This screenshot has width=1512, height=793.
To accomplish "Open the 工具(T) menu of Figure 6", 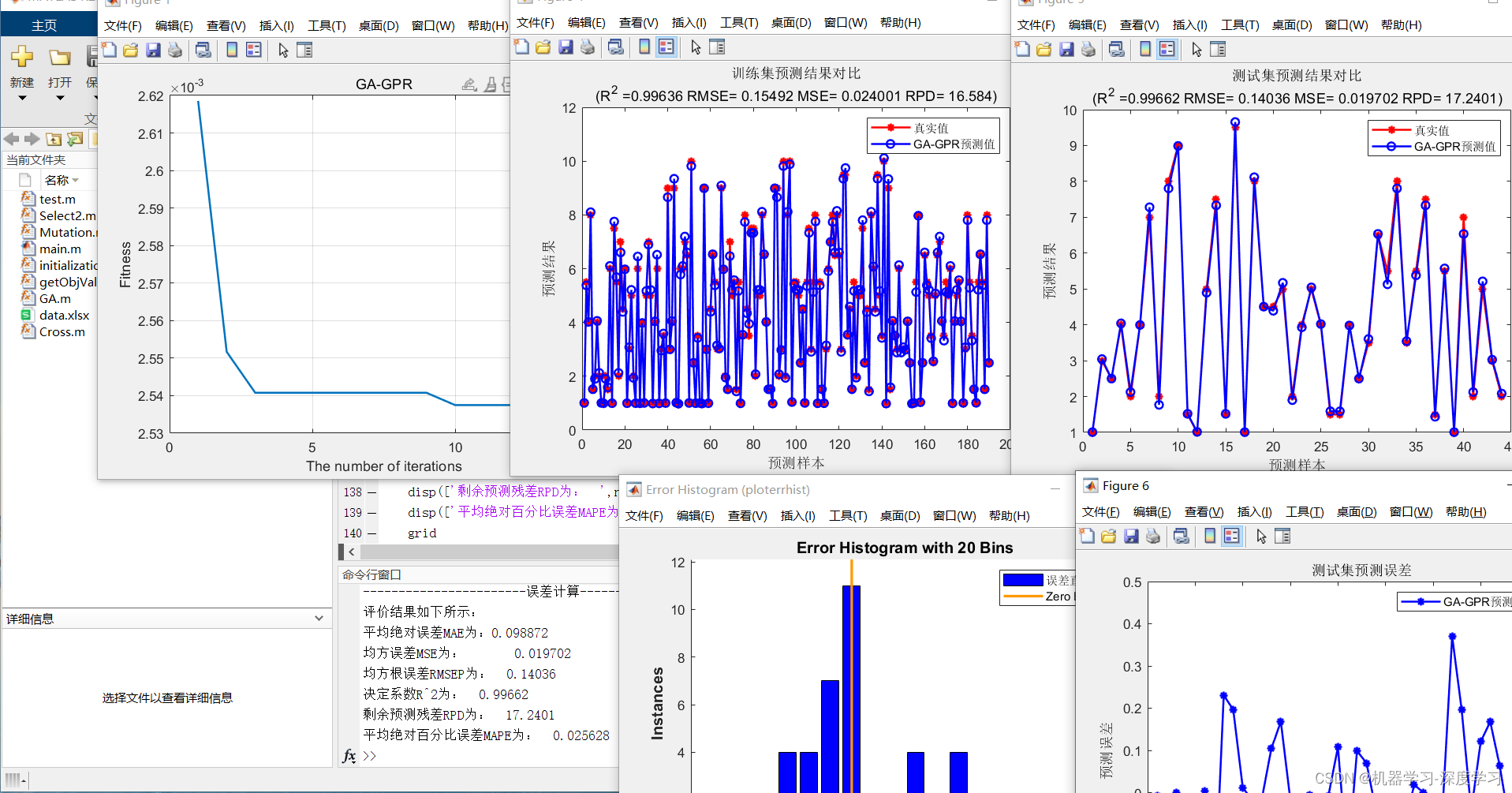I will (1304, 511).
